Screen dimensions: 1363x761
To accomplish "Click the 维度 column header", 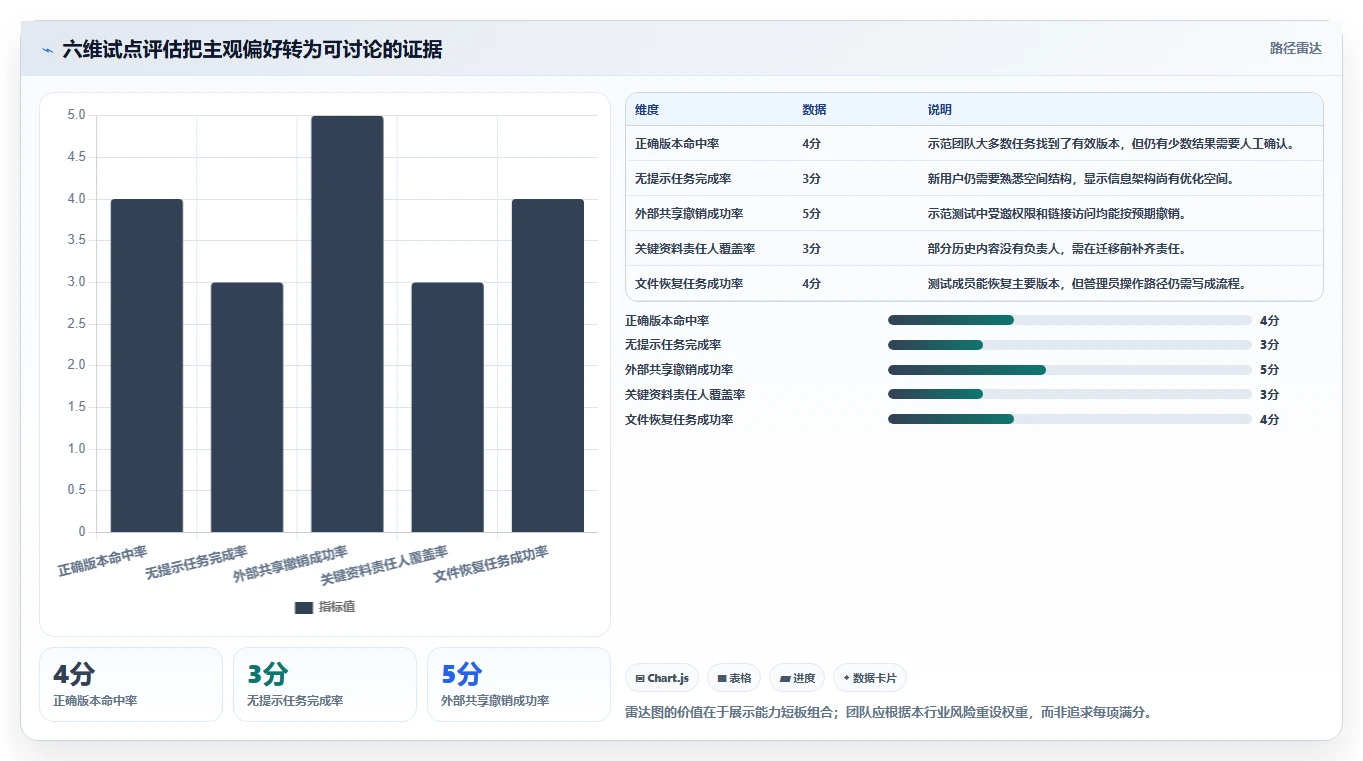I will [x=647, y=110].
